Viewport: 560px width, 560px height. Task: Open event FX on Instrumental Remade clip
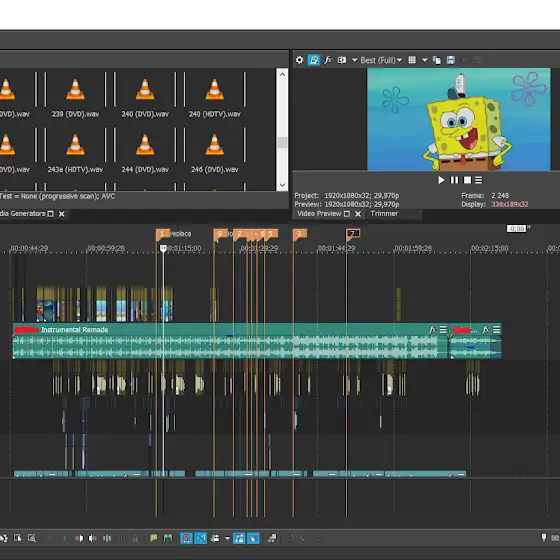point(432,329)
